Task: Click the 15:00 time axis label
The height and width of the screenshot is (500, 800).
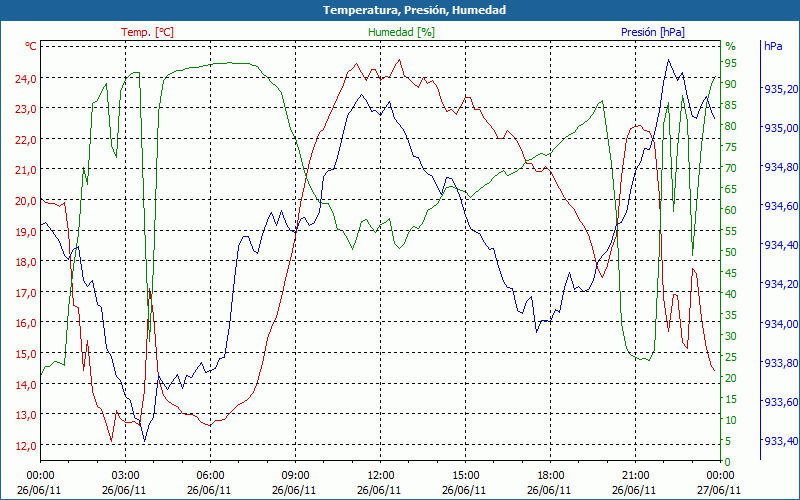Action: click(465, 476)
